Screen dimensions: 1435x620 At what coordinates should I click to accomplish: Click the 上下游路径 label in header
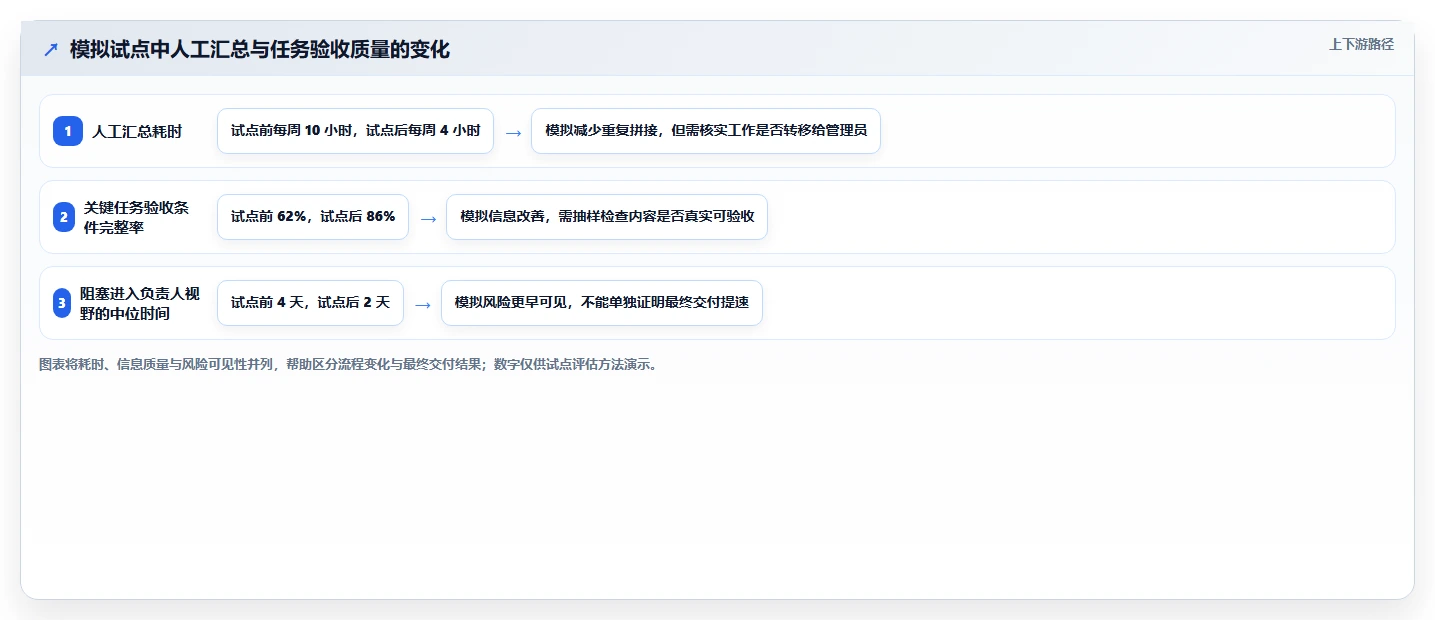click(1361, 44)
